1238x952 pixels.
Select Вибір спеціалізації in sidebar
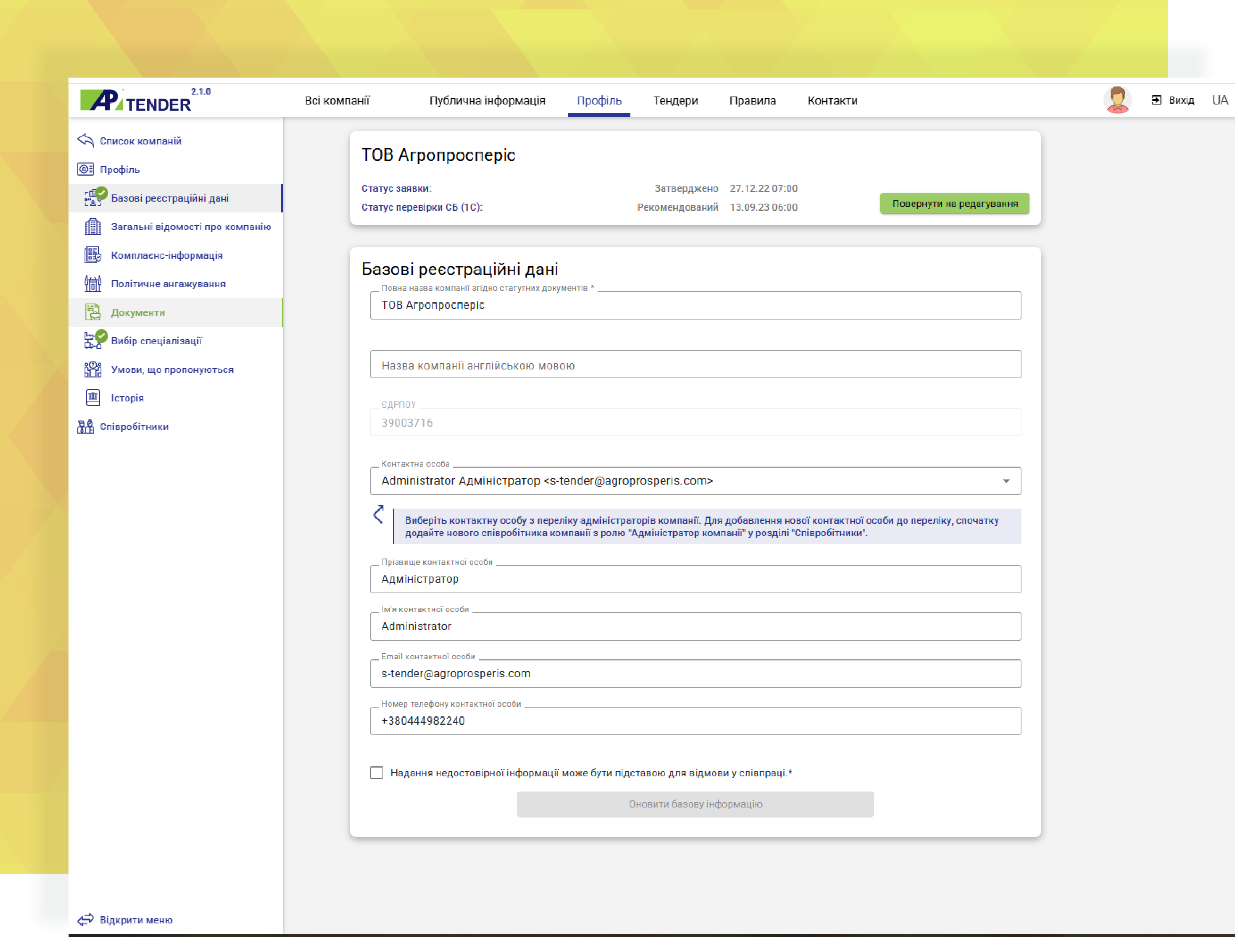coord(156,341)
